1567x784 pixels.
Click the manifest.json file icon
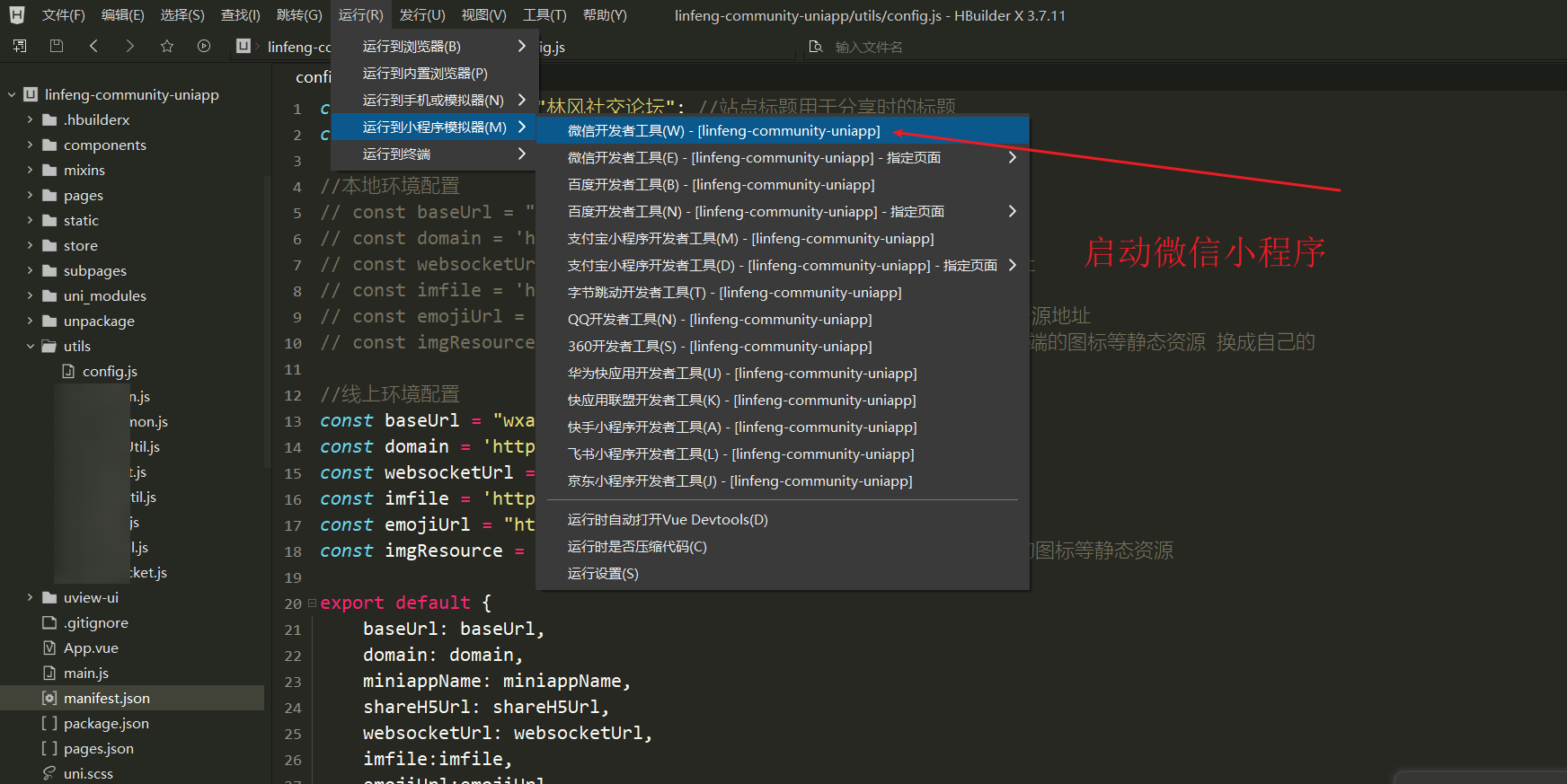pyautogui.click(x=49, y=698)
